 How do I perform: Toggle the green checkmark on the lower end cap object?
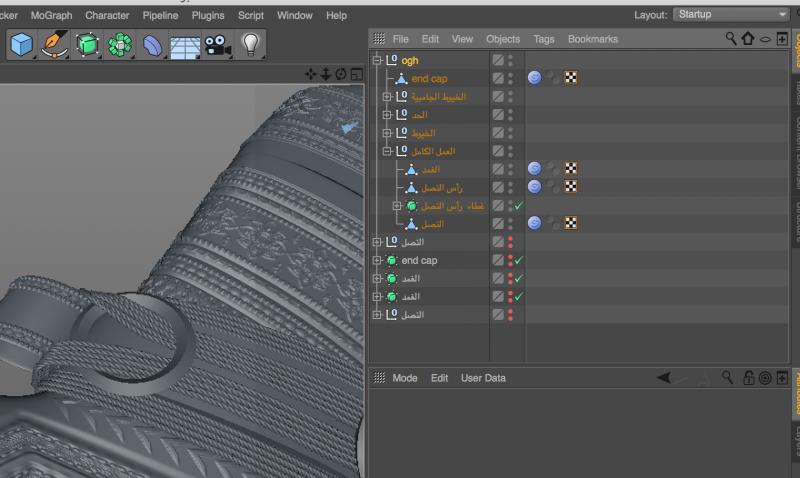click(x=519, y=260)
